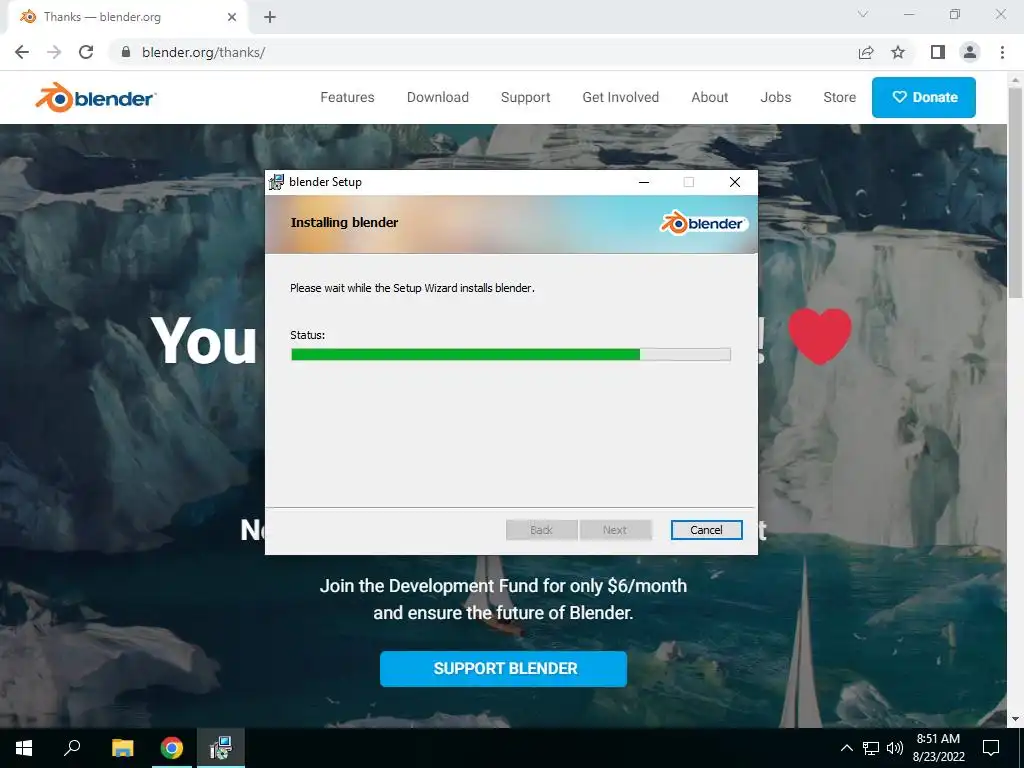Open the notification center icon
1024x768 pixels.
pos(991,748)
